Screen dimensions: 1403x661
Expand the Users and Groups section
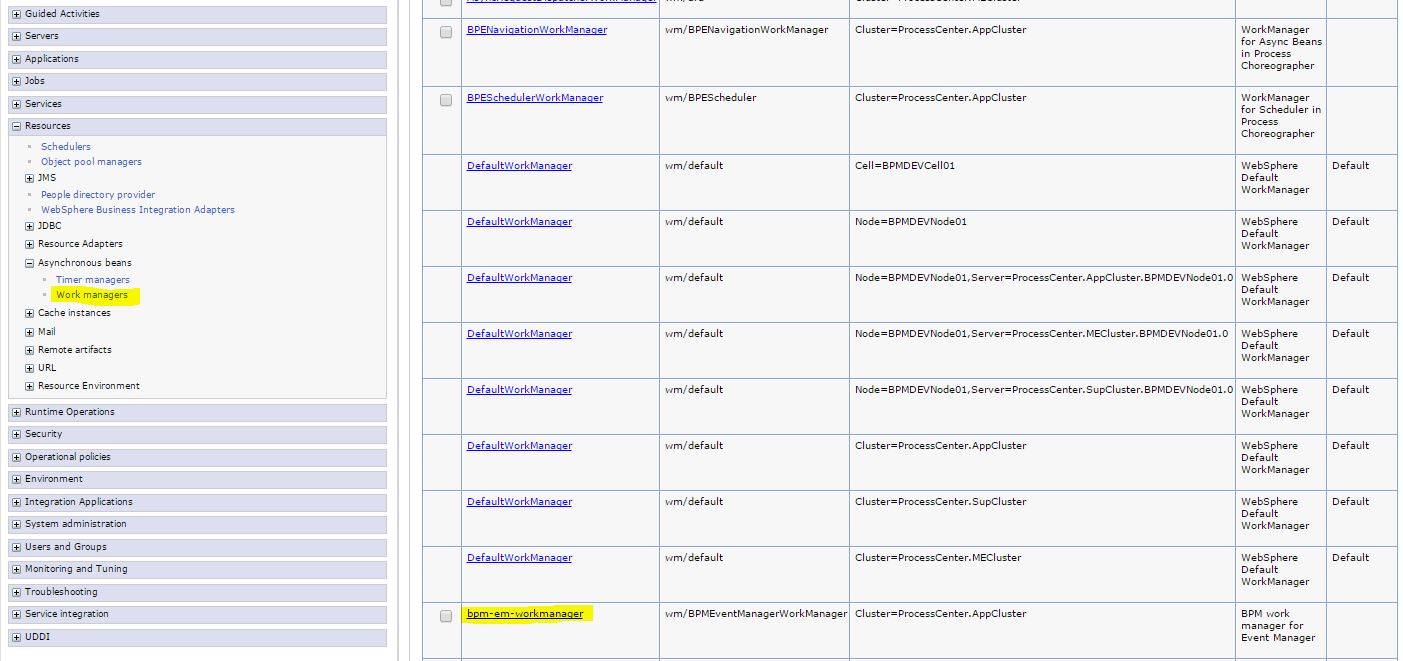(x=16, y=547)
